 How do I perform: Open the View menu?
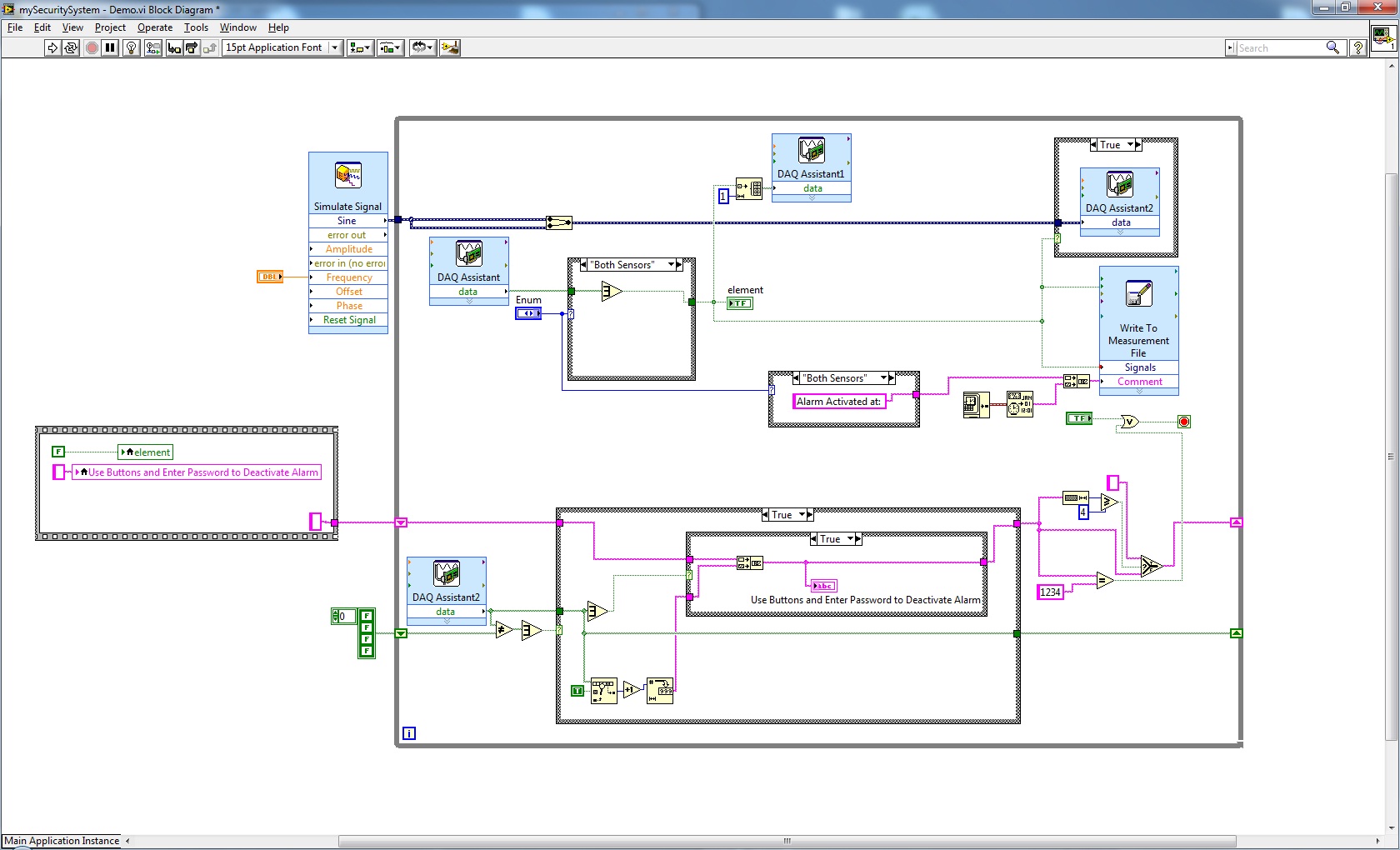[72, 27]
